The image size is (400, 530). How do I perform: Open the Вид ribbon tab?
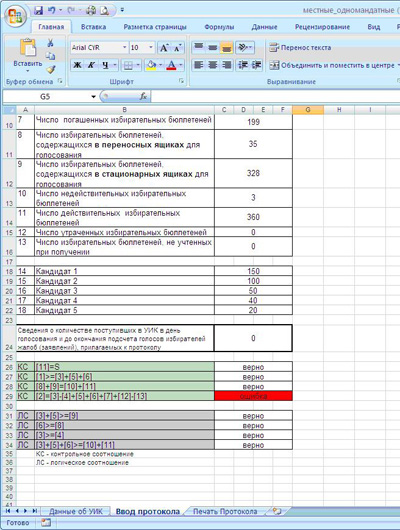[374, 27]
